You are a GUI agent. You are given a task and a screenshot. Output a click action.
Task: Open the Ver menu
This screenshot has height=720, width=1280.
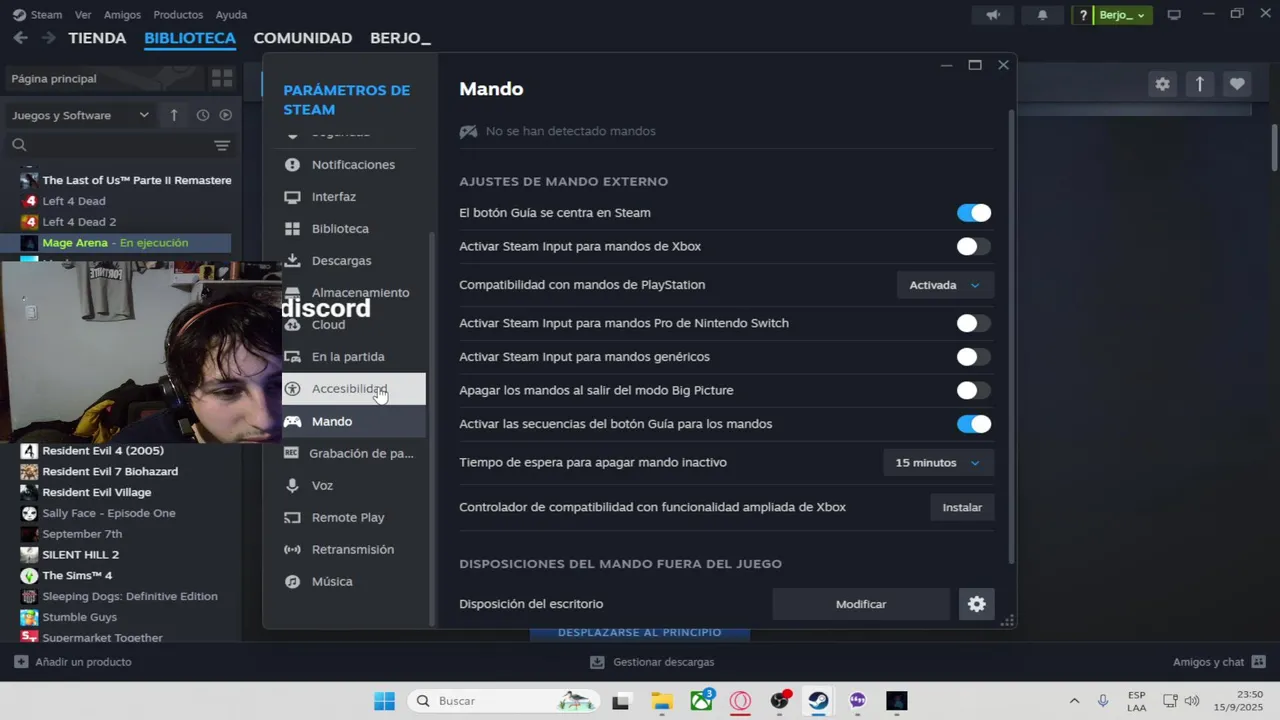(83, 15)
